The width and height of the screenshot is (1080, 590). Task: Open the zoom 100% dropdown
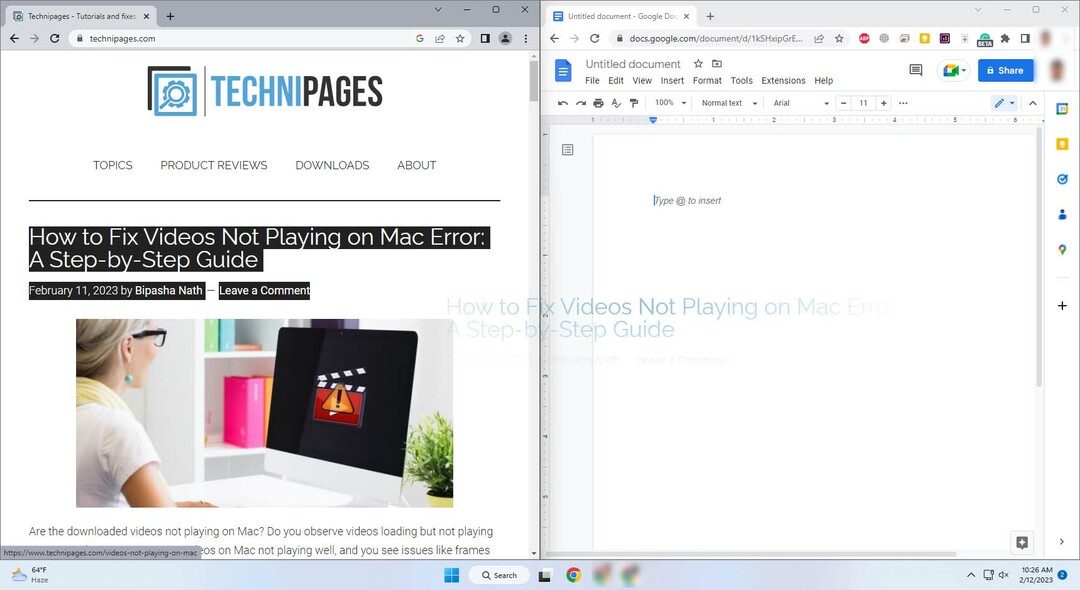pyautogui.click(x=670, y=103)
